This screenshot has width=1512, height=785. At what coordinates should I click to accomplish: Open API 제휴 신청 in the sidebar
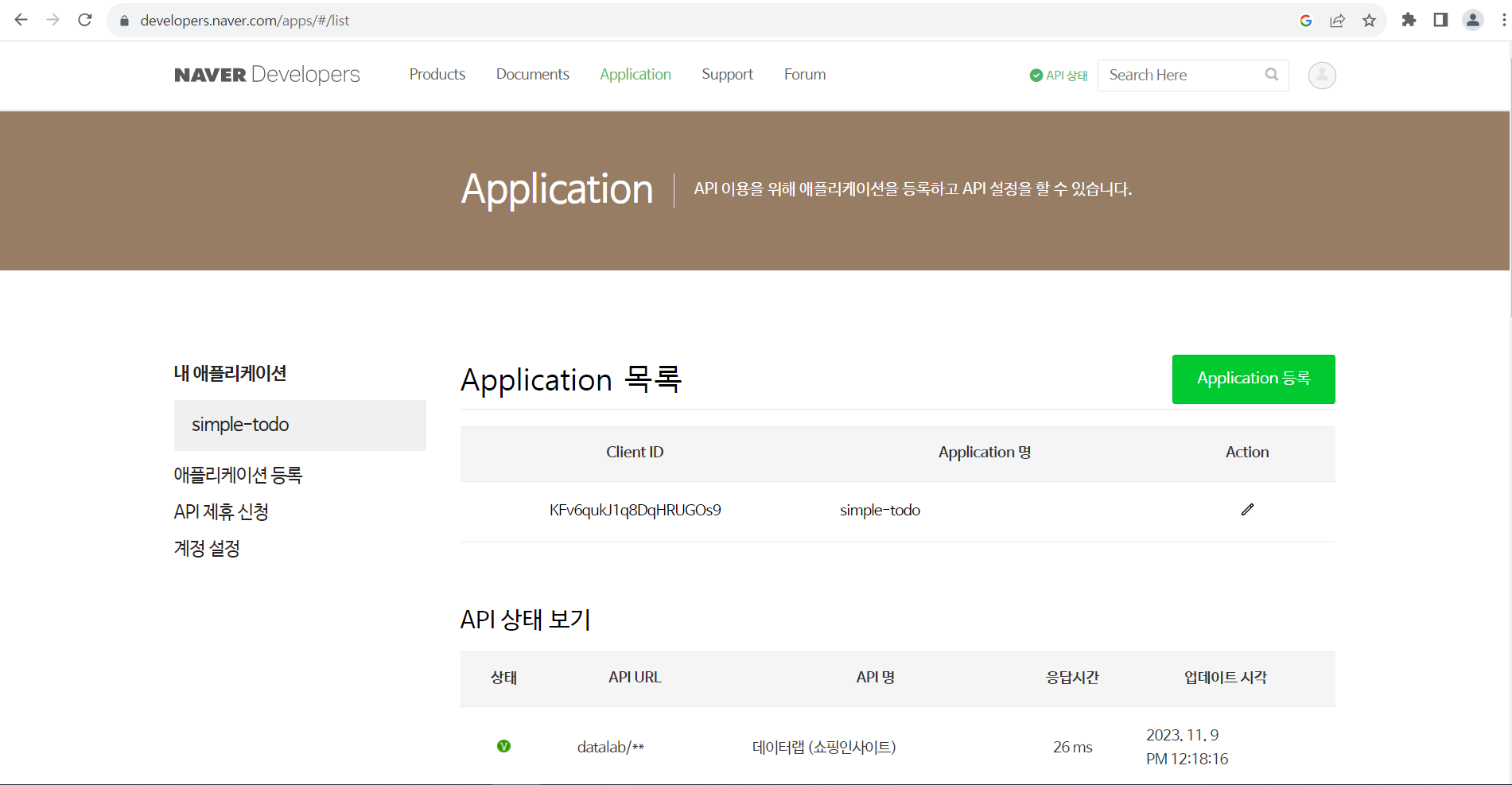point(221,512)
